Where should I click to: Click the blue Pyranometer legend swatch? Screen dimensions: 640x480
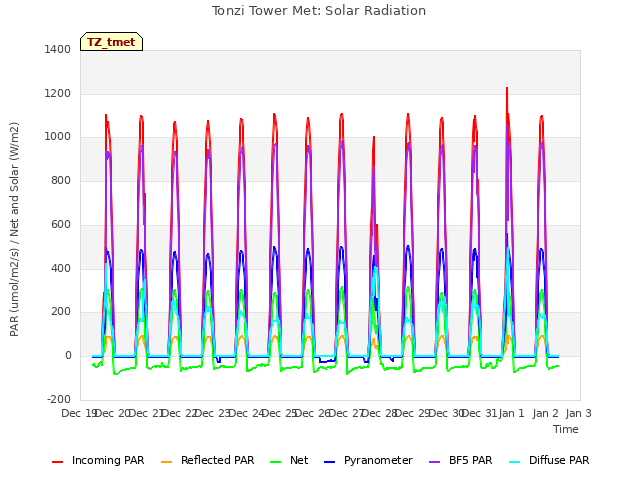pos(329,462)
